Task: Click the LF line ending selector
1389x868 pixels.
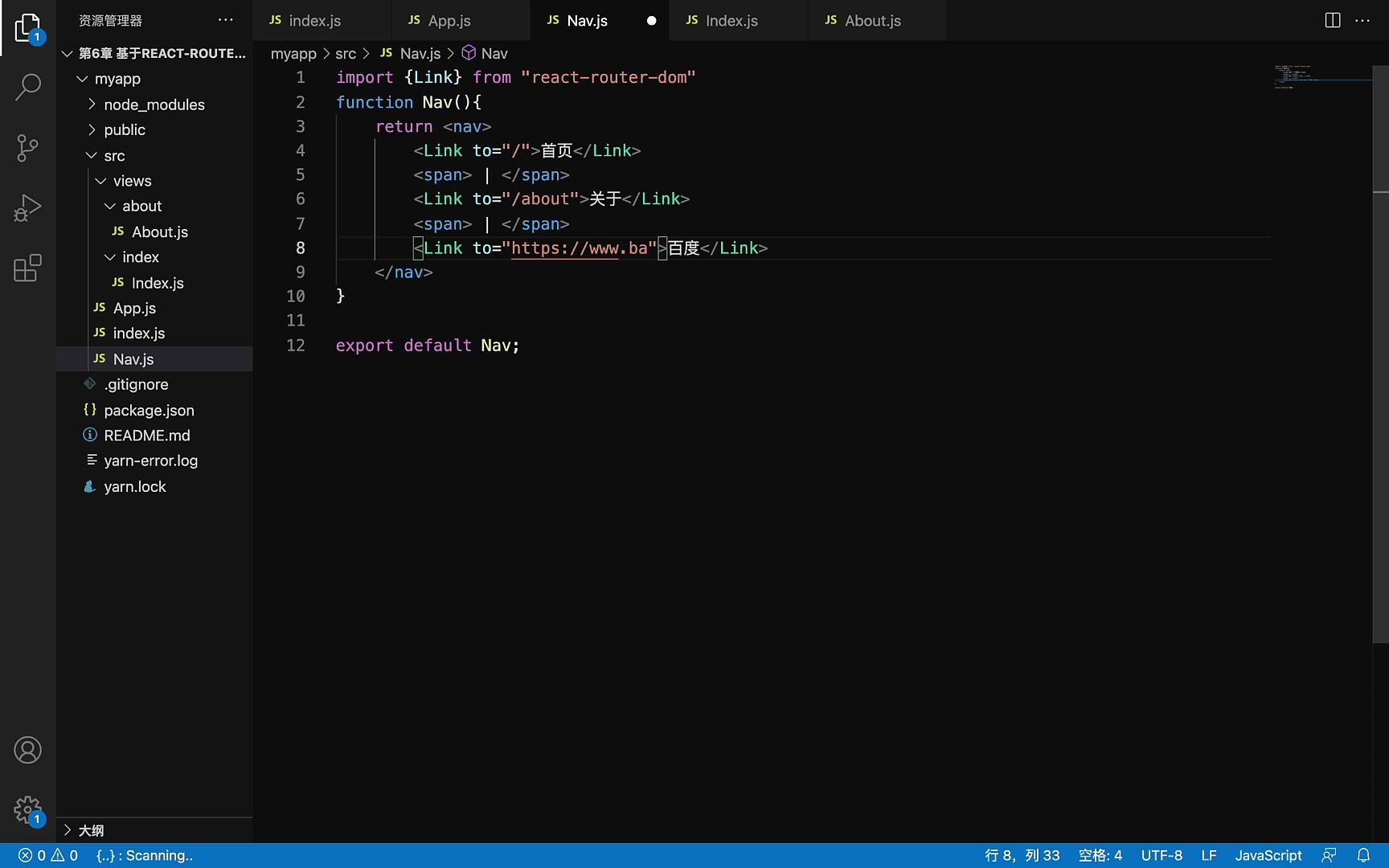Action: pyautogui.click(x=1209, y=855)
